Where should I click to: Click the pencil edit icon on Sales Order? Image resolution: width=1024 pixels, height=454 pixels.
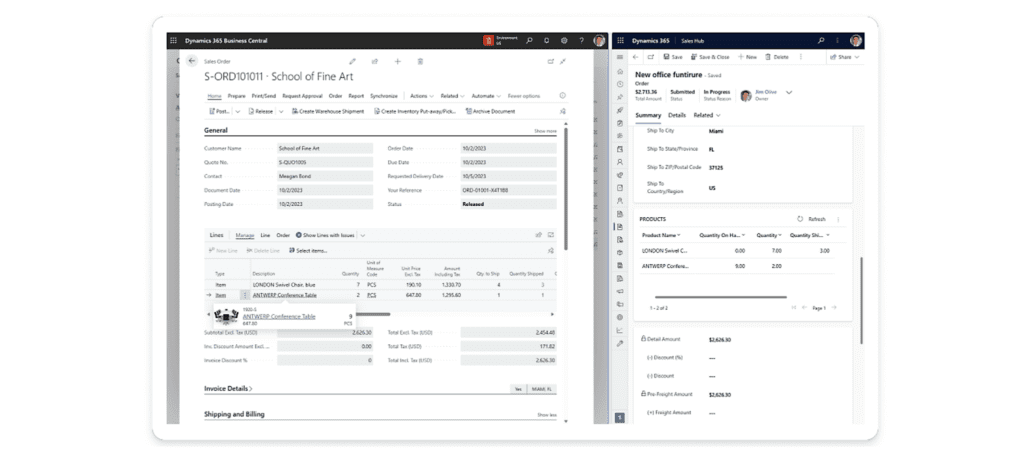click(352, 61)
